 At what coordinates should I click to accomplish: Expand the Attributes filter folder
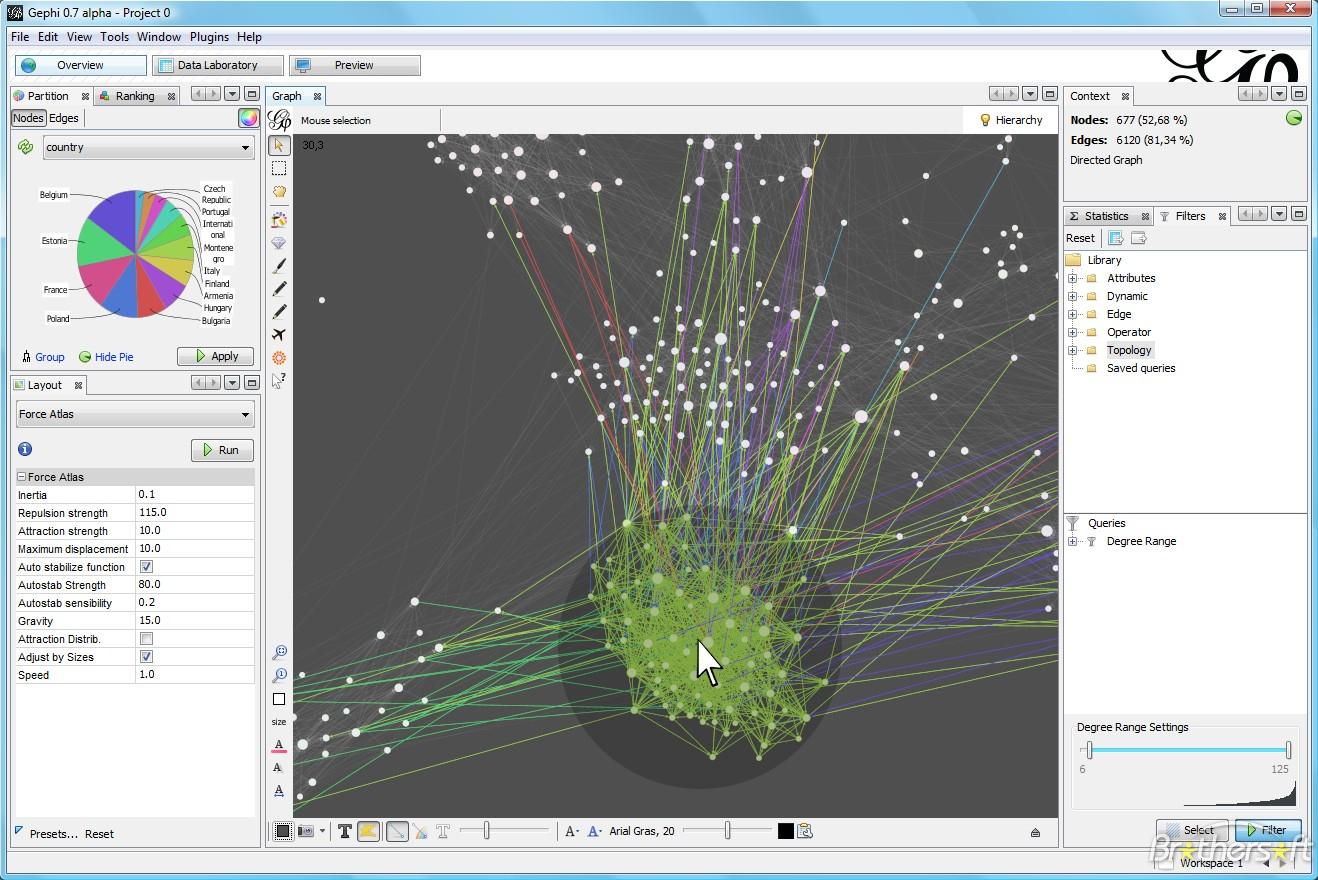click(1072, 278)
